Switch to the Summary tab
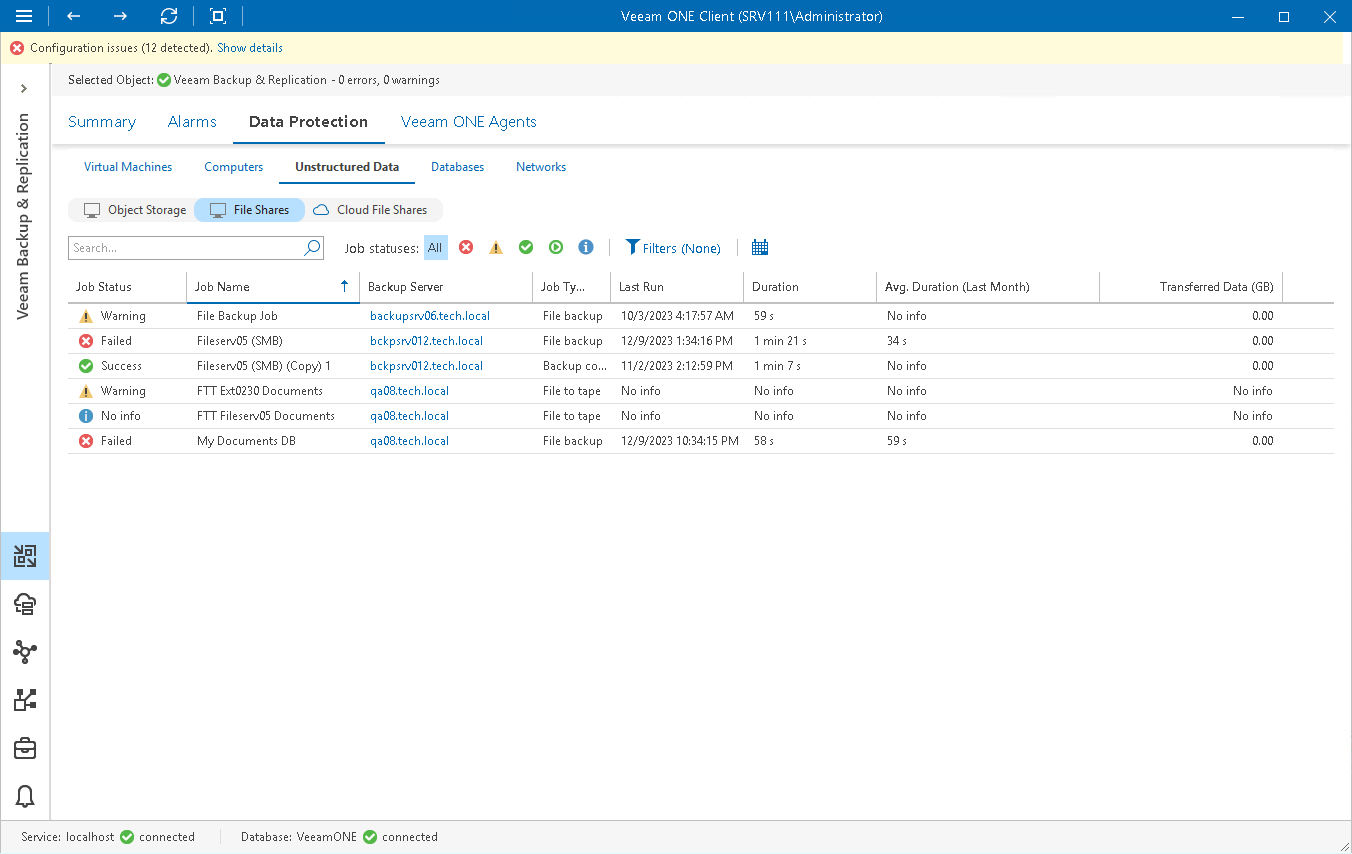 click(102, 122)
